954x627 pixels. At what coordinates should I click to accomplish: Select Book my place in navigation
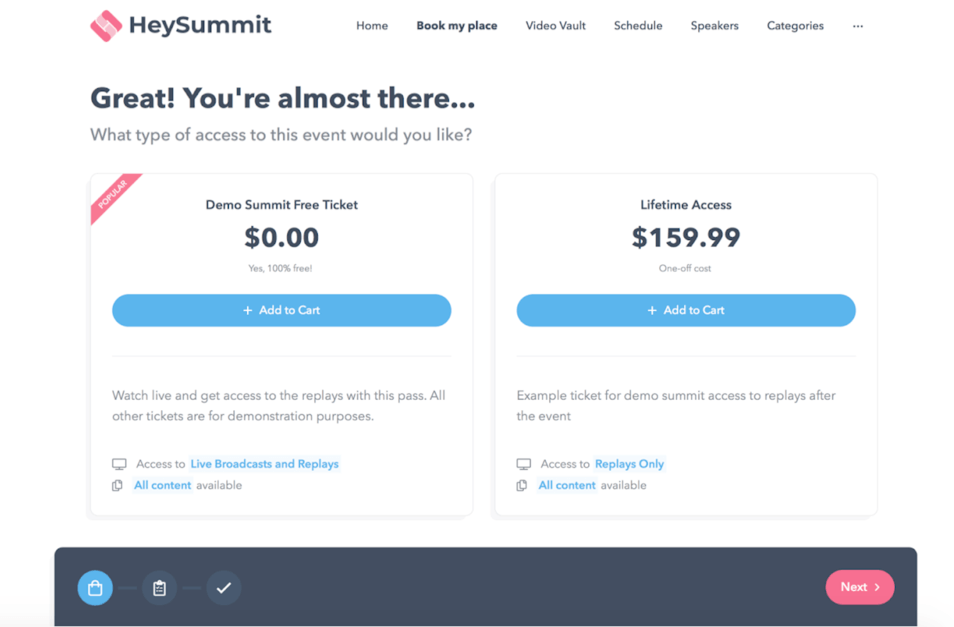click(x=456, y=26)
